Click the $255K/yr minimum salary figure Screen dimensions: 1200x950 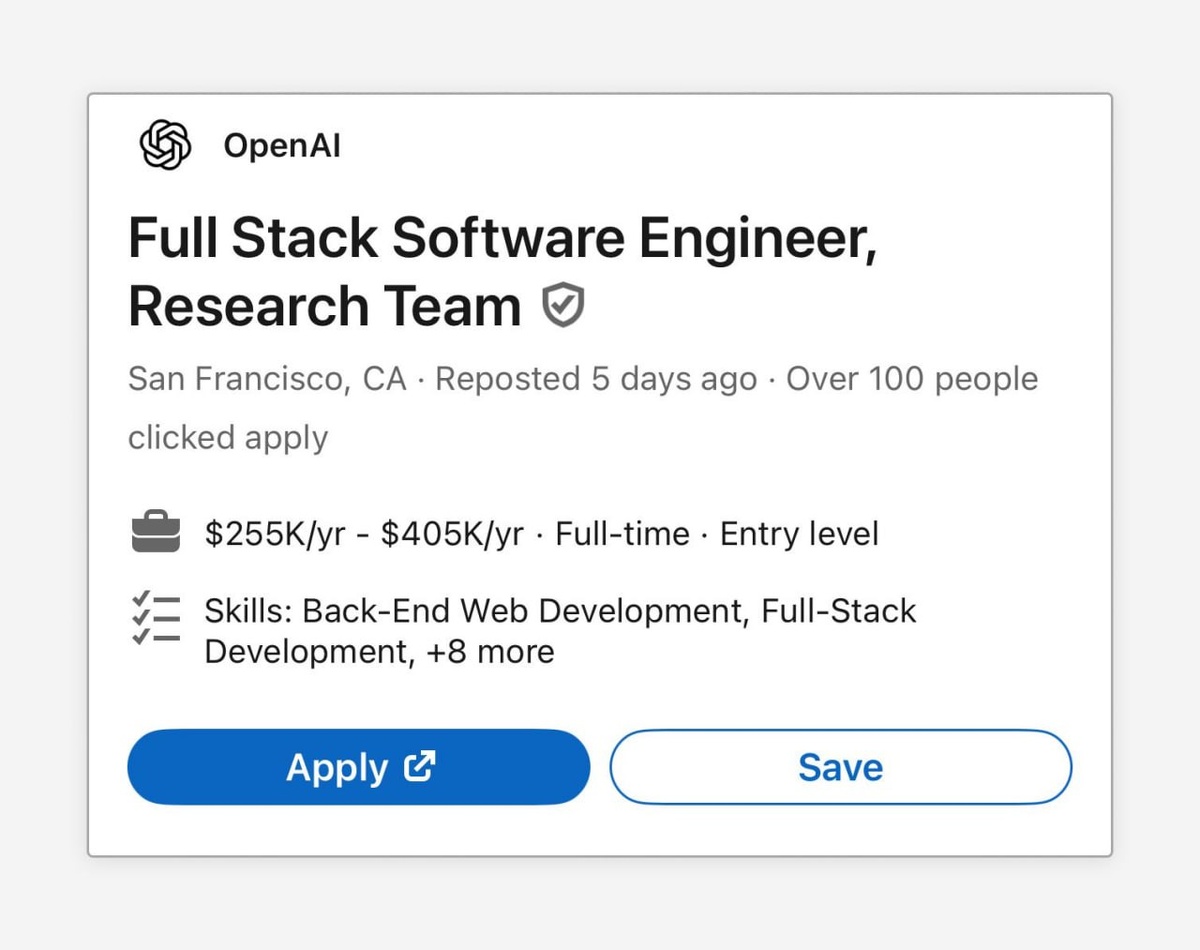pyautogui.click(x=275, y=534)
